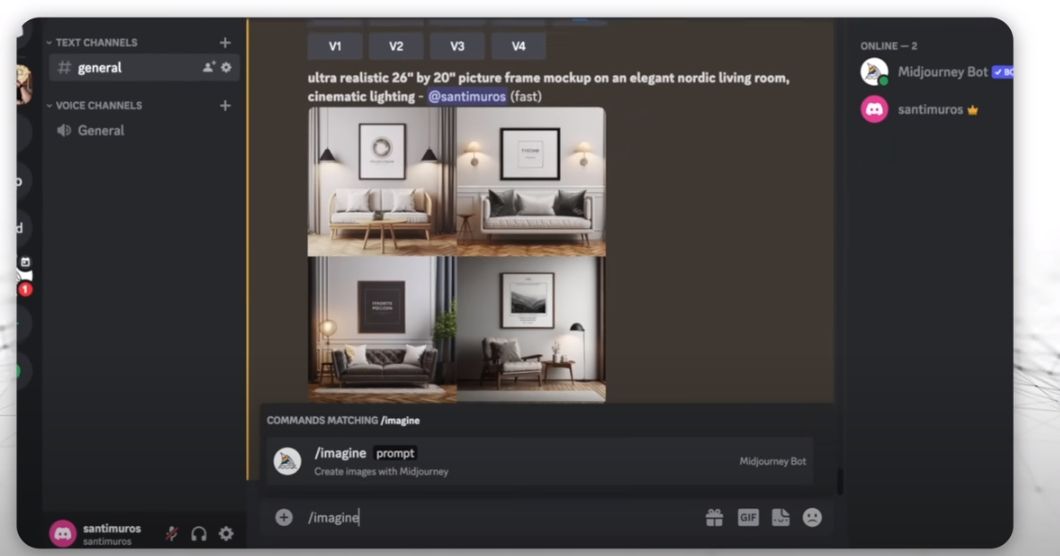The image size is (1060, 556).
Task: Select Midjourney Bot in the online members list
Action: pos(942,72)
